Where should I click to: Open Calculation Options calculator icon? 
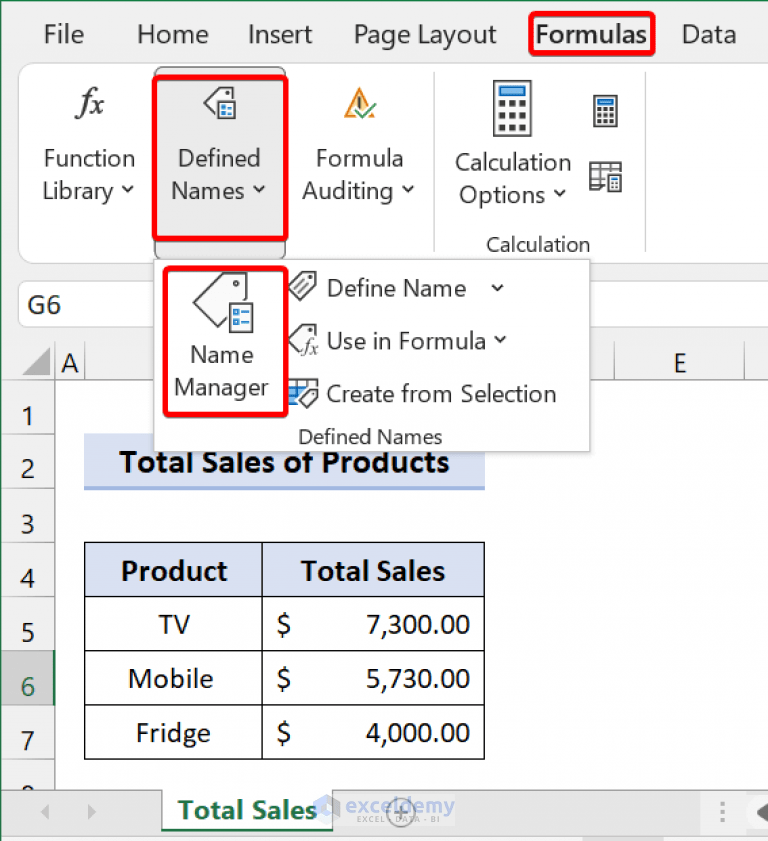(512, 110)
